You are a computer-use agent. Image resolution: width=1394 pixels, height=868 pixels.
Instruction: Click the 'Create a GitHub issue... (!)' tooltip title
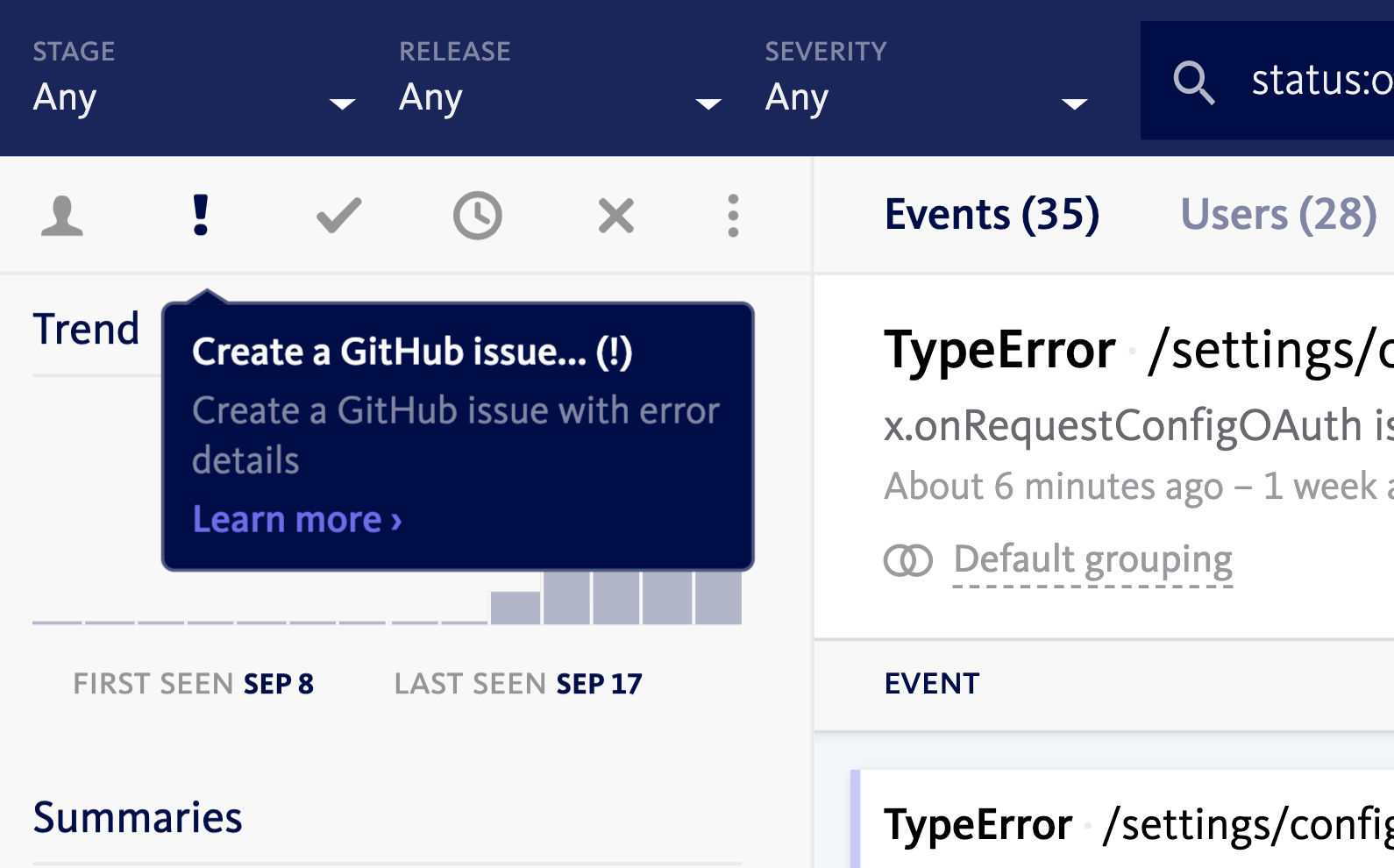[x=412, y=352]
